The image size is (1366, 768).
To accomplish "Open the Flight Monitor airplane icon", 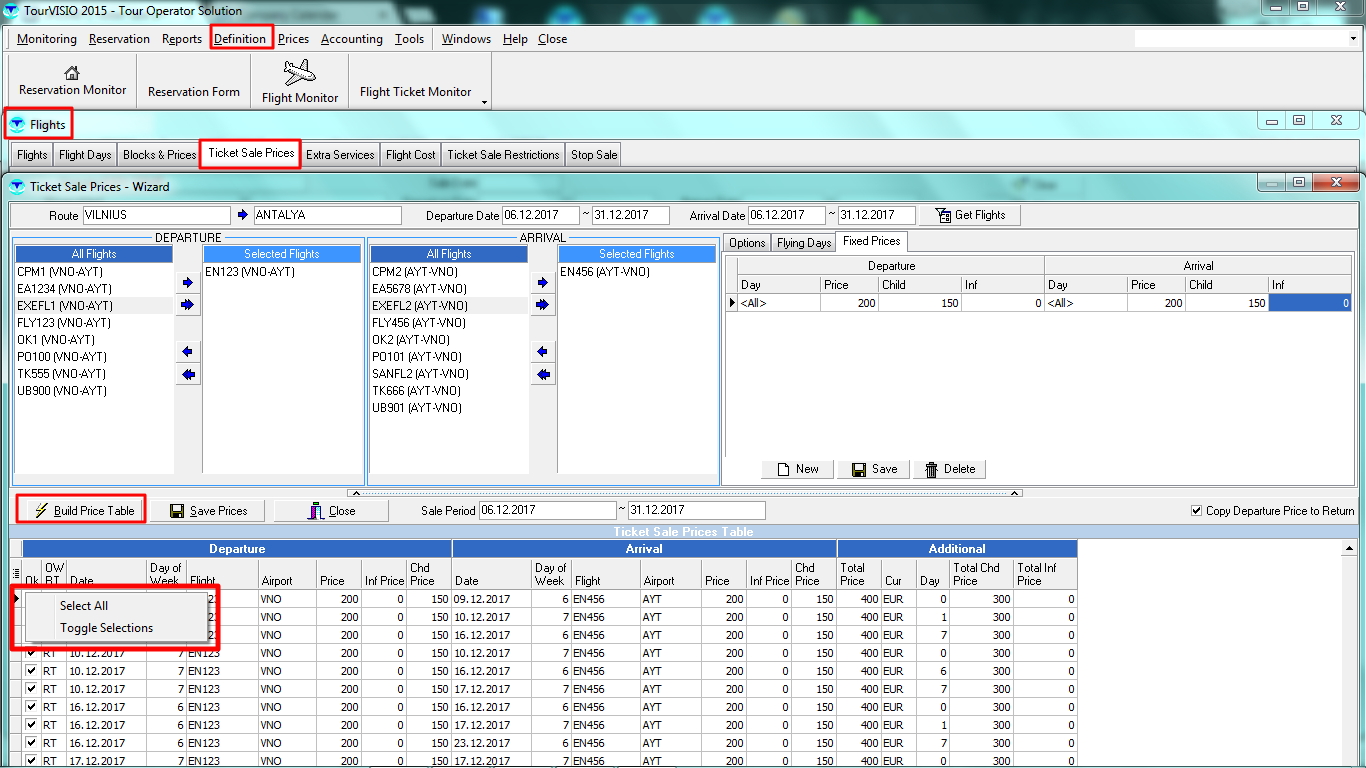I will coord(299,73).
